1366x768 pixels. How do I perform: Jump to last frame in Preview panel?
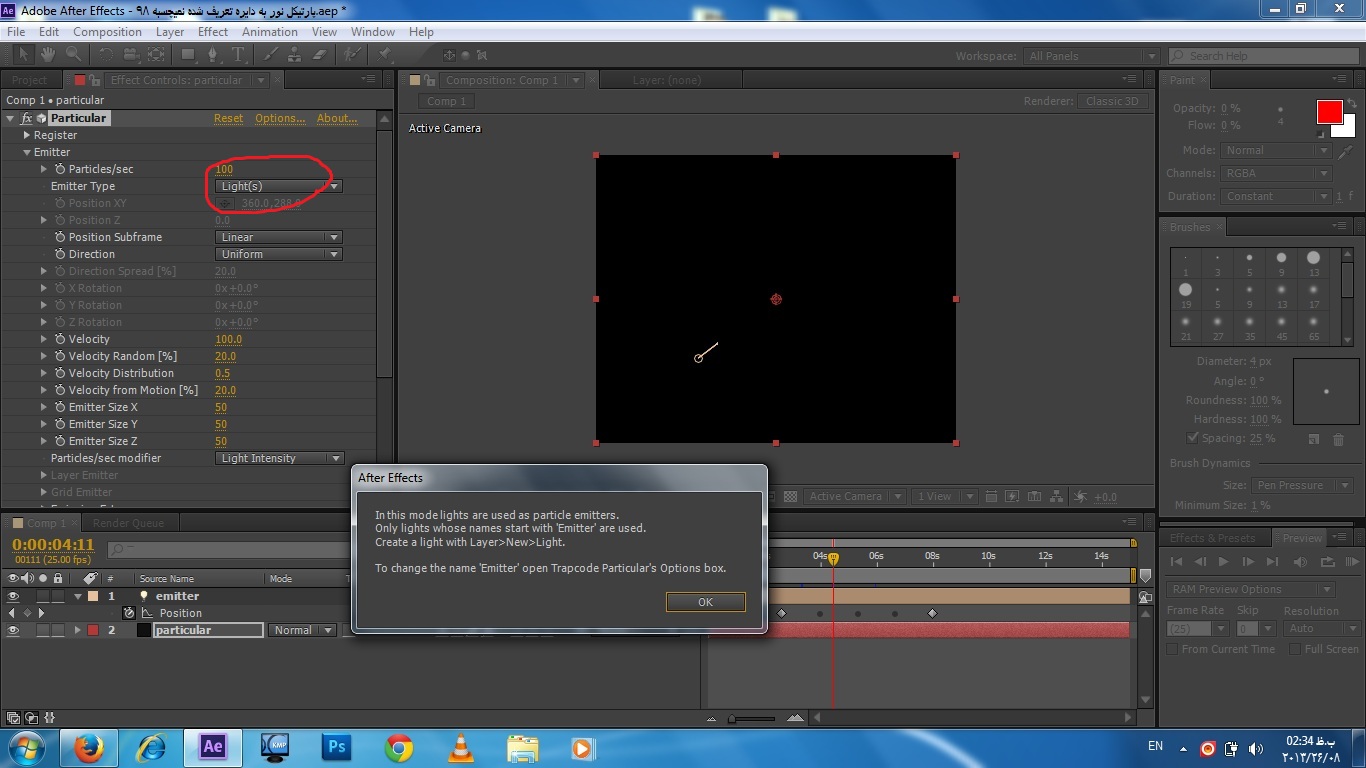point(1272,562)
